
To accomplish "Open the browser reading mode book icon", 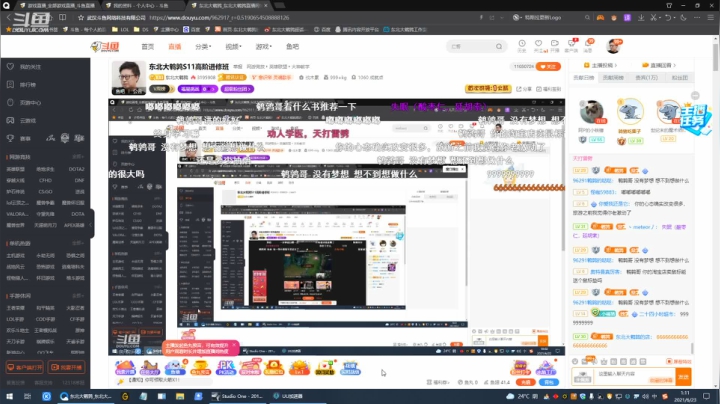I will [x=62, y=17].
